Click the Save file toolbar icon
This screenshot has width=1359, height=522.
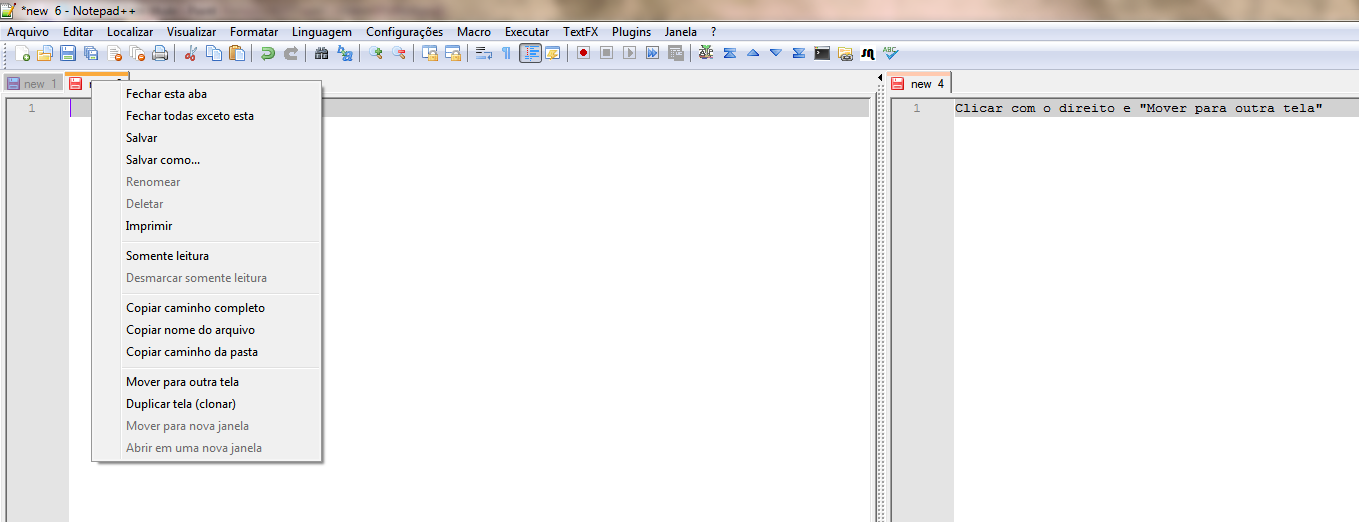68,53
